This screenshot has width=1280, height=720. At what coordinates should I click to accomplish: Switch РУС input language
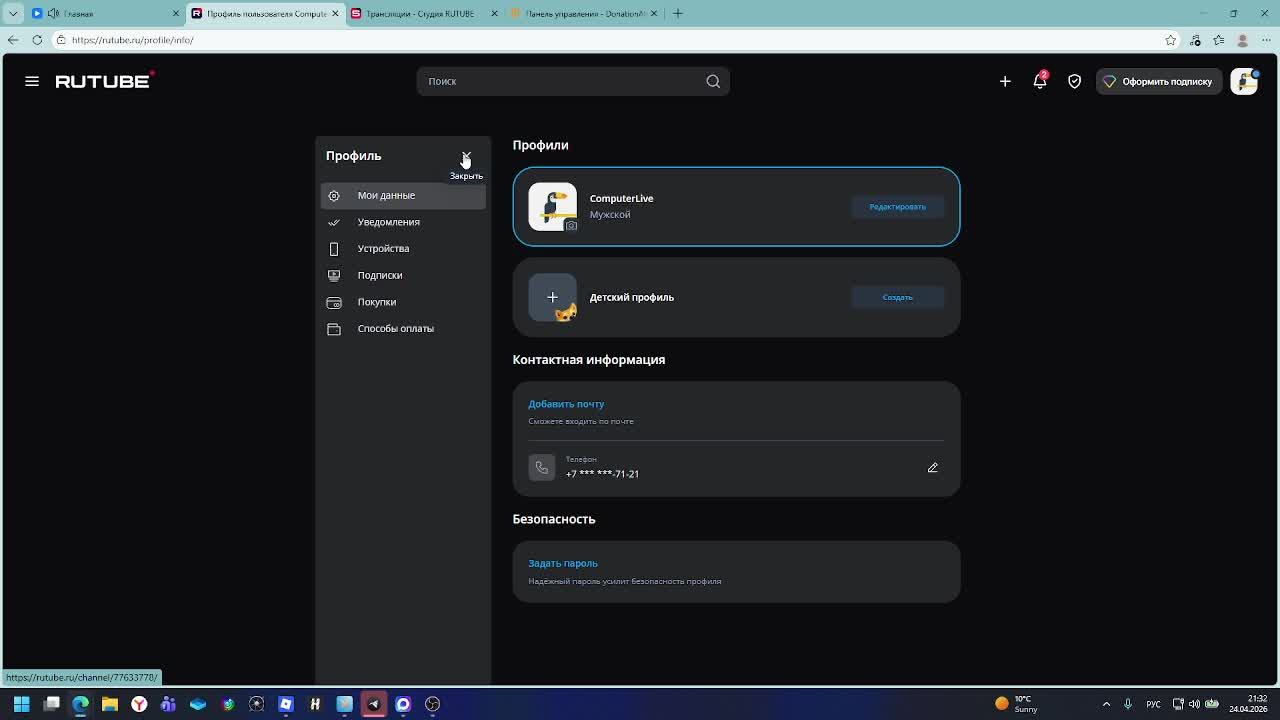(x=1153, y=704)
